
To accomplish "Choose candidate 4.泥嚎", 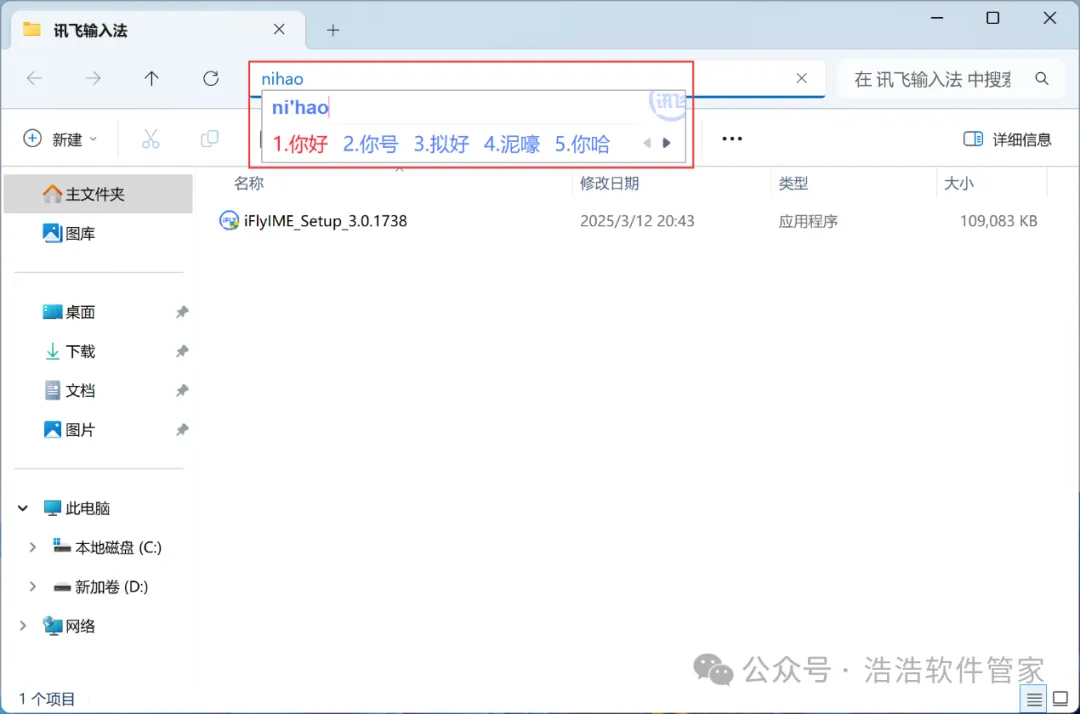I will [512, 144].
